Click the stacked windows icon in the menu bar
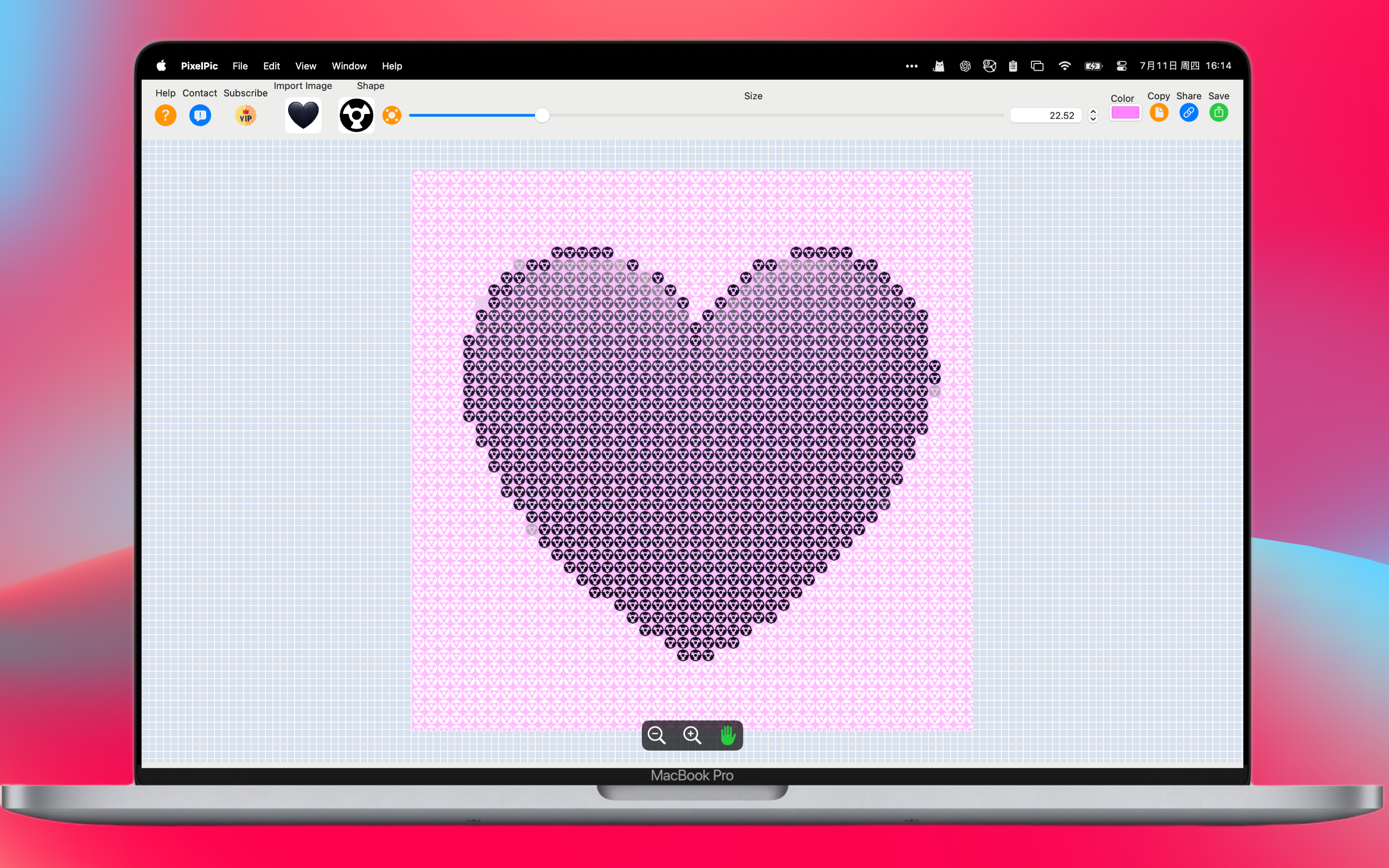1389x868 pixels. tap(1037, 66)
